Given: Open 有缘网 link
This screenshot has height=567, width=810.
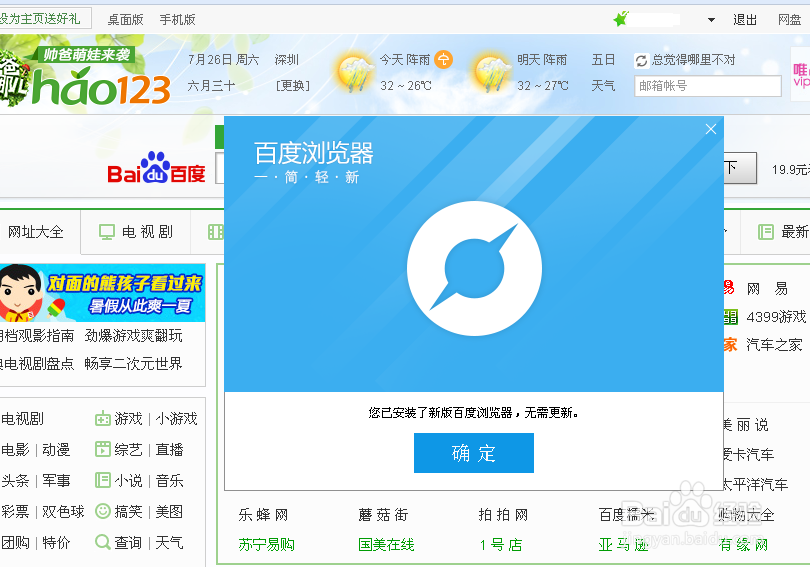Looking at the screenshot, I should 743,545.
